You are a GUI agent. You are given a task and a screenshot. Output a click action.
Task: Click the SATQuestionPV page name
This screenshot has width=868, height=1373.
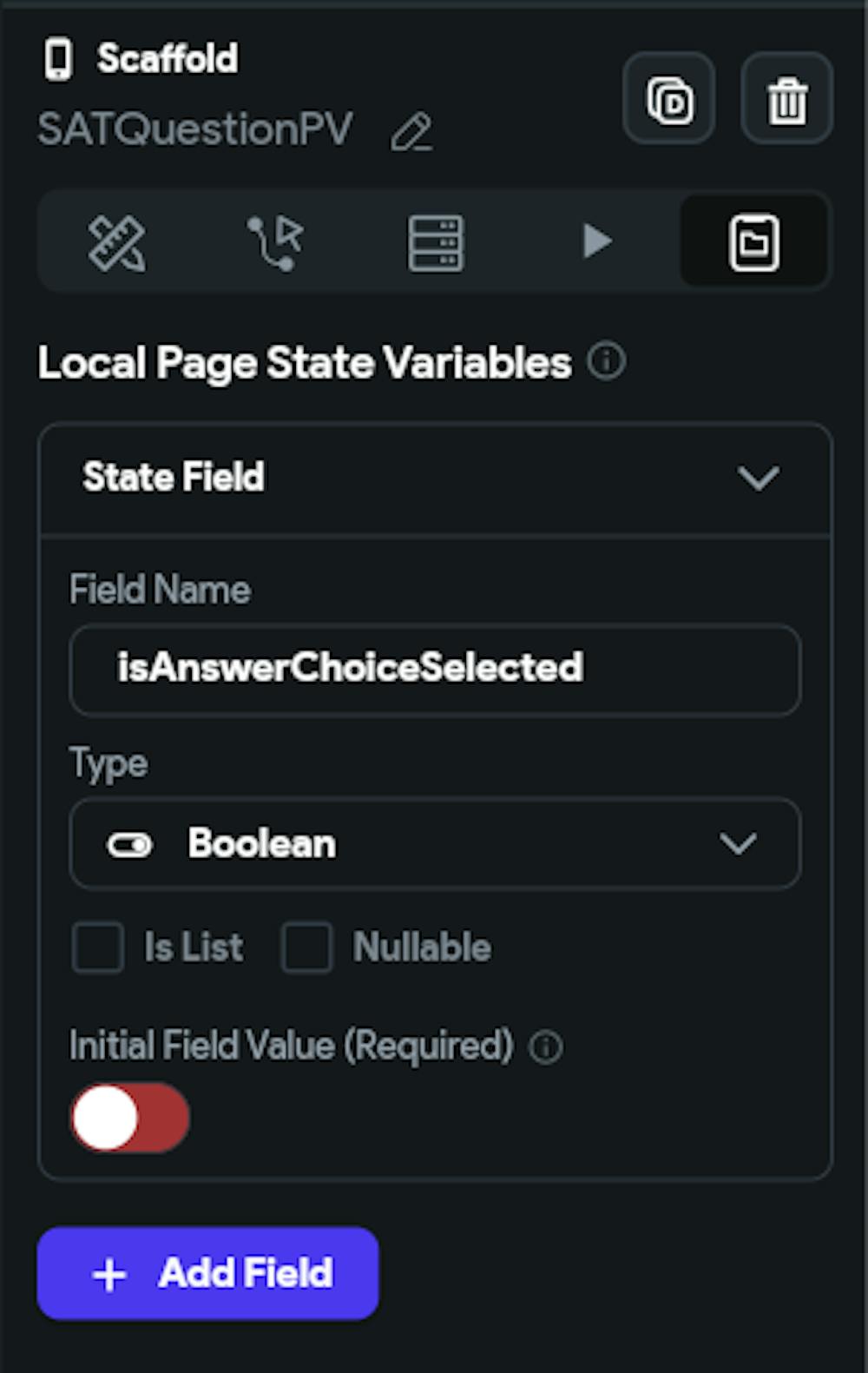[195, 130]
